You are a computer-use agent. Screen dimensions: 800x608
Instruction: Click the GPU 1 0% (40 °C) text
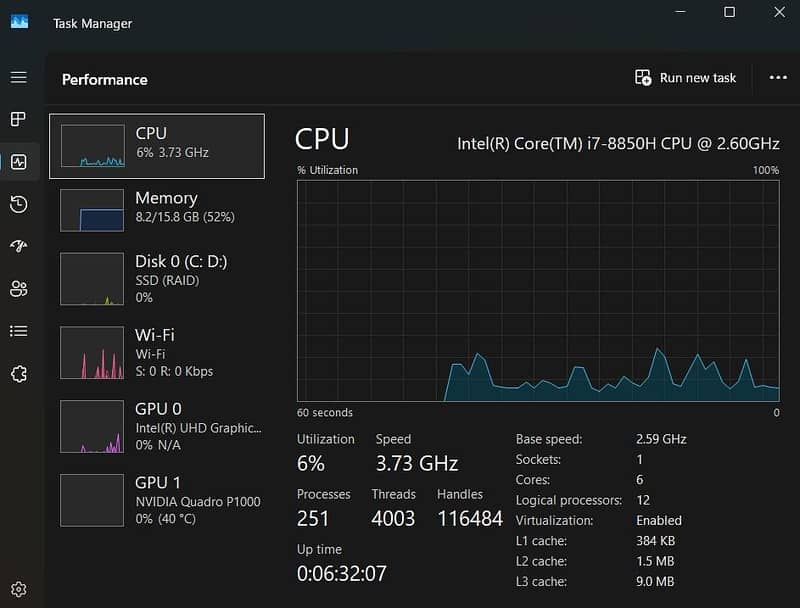click(x=165, y=519)
